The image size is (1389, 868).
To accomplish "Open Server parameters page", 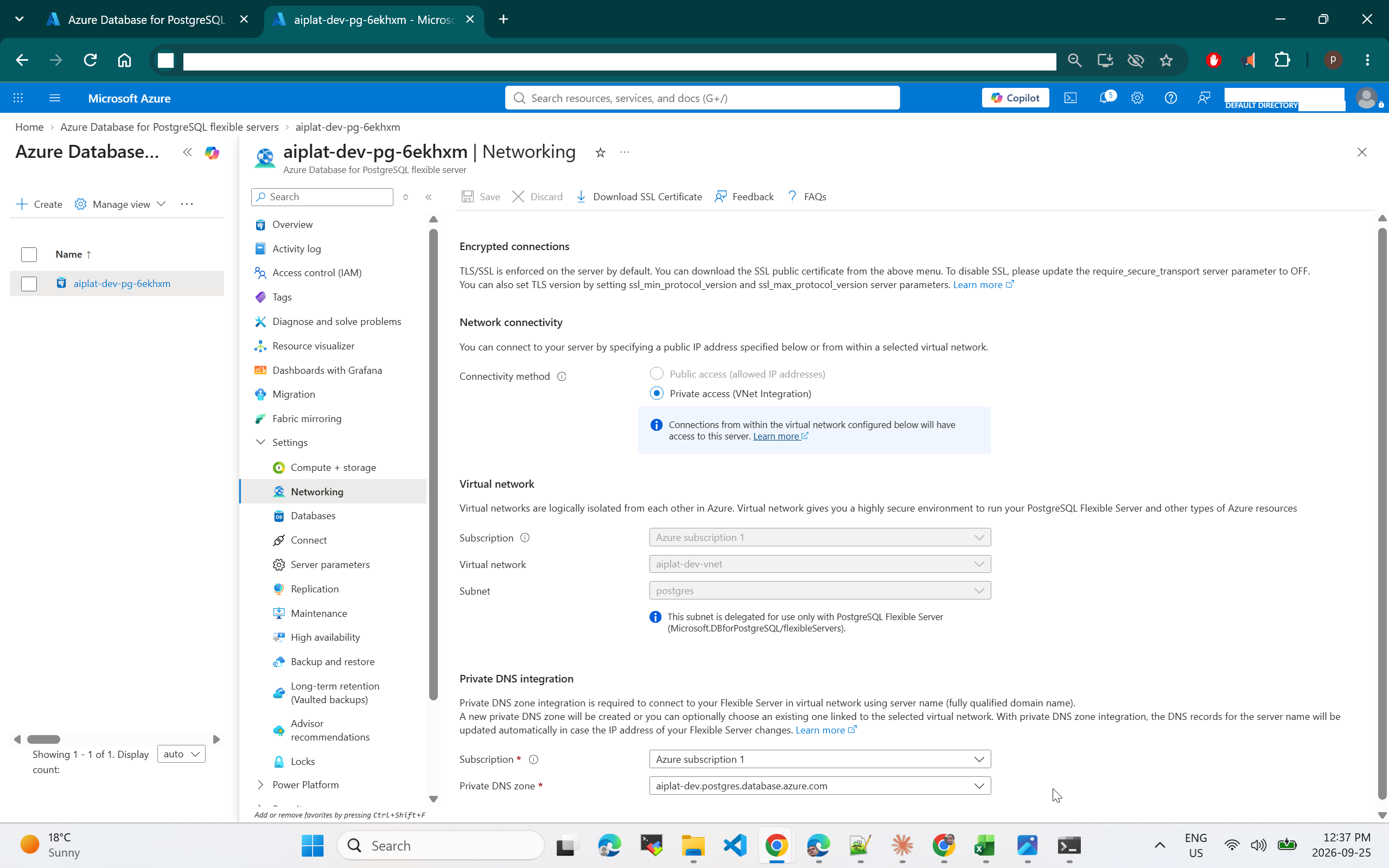I will tap(330, 565).
